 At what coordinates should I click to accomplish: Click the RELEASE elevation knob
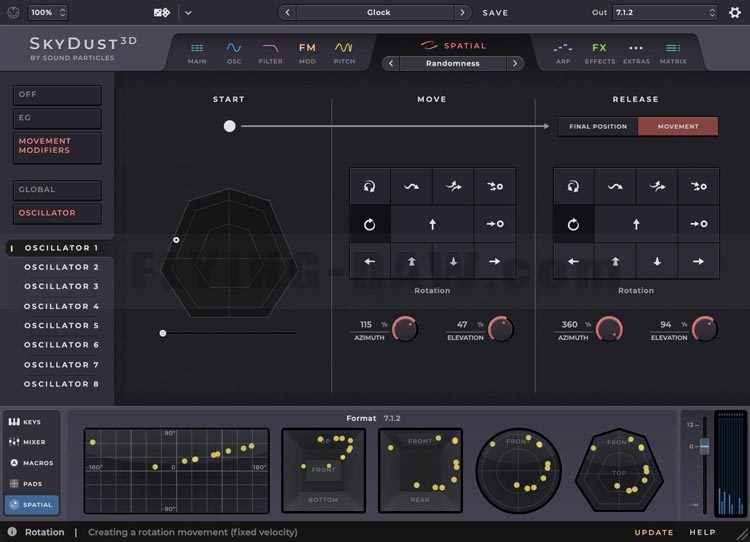tap(705, 329)
